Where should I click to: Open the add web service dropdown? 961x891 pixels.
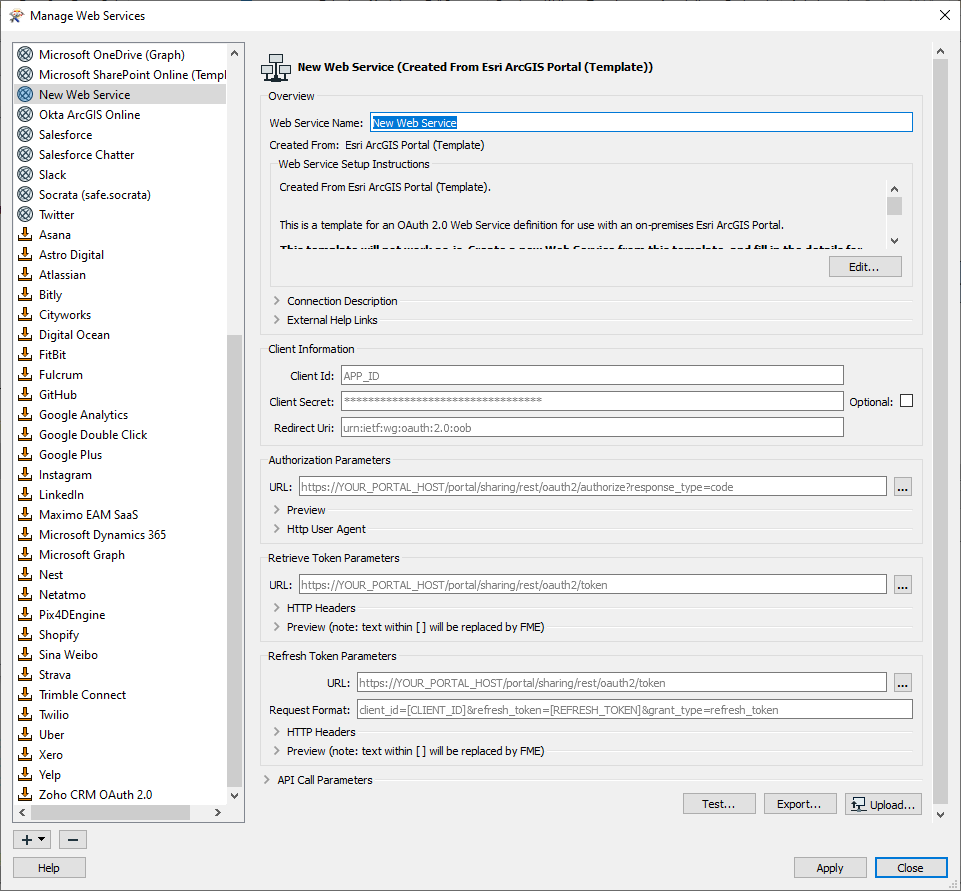coord(32,839)
